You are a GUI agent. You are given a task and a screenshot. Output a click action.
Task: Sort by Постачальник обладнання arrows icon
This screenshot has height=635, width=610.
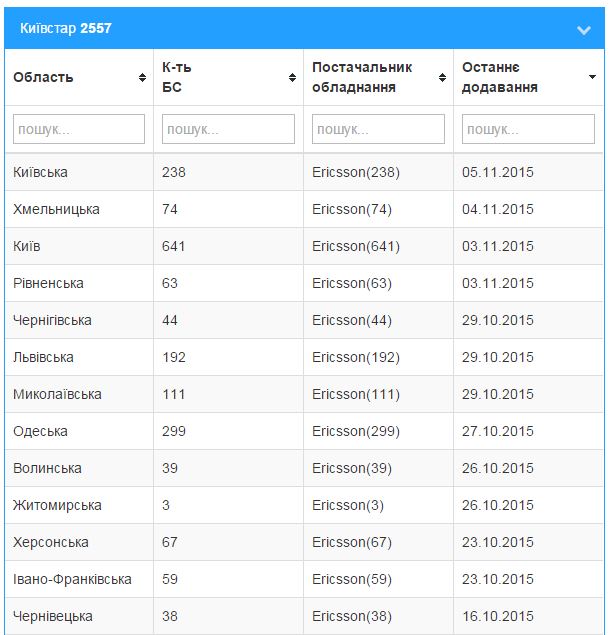pyautogui.click(x=442, y=77)
